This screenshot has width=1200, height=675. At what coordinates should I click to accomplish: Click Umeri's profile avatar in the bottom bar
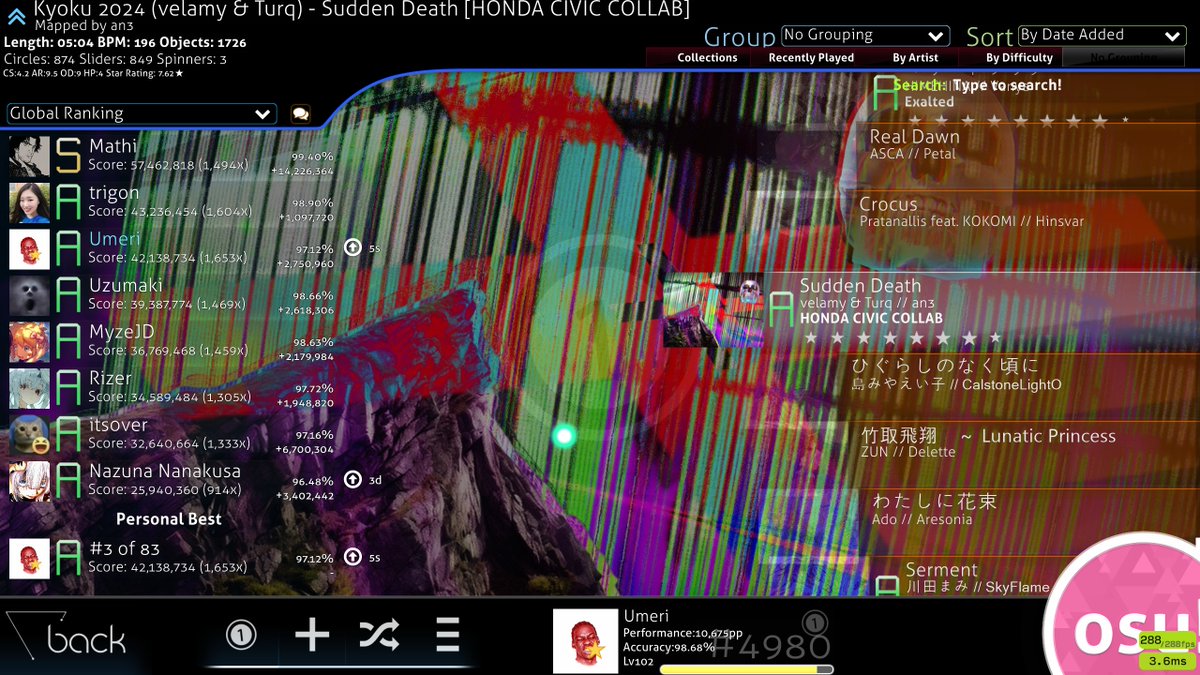pos(585,641)
